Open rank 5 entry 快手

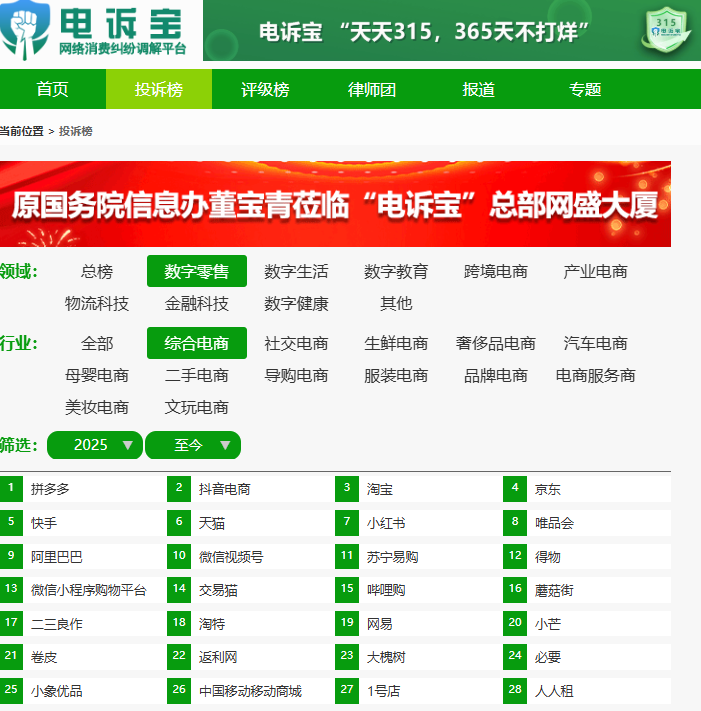(x=44, y=523)
